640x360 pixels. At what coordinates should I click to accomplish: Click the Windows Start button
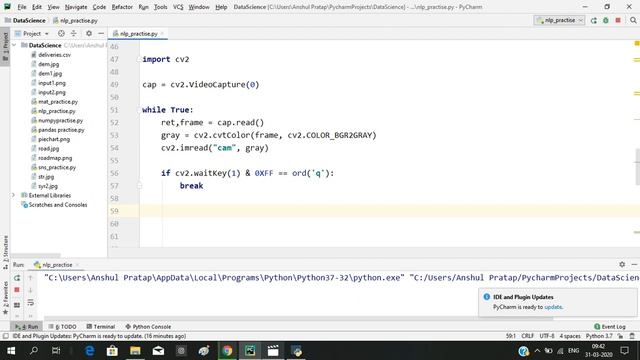pyautogui.click(x=11, y=350)
